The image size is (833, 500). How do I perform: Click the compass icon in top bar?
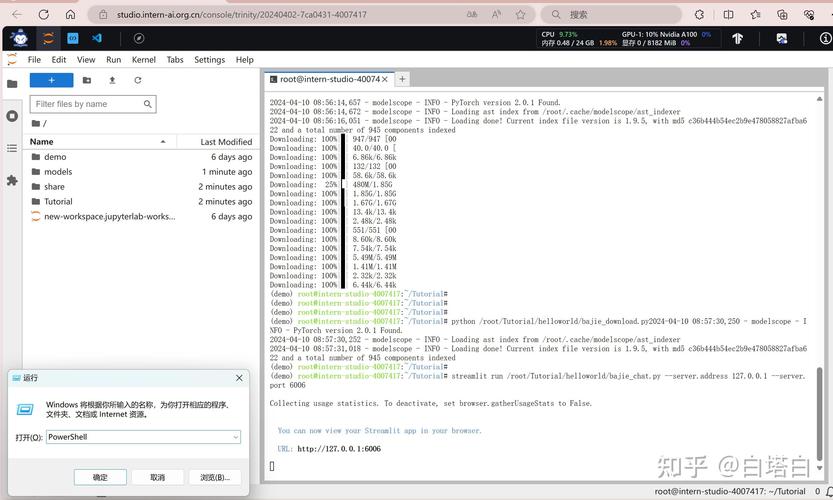139,38
